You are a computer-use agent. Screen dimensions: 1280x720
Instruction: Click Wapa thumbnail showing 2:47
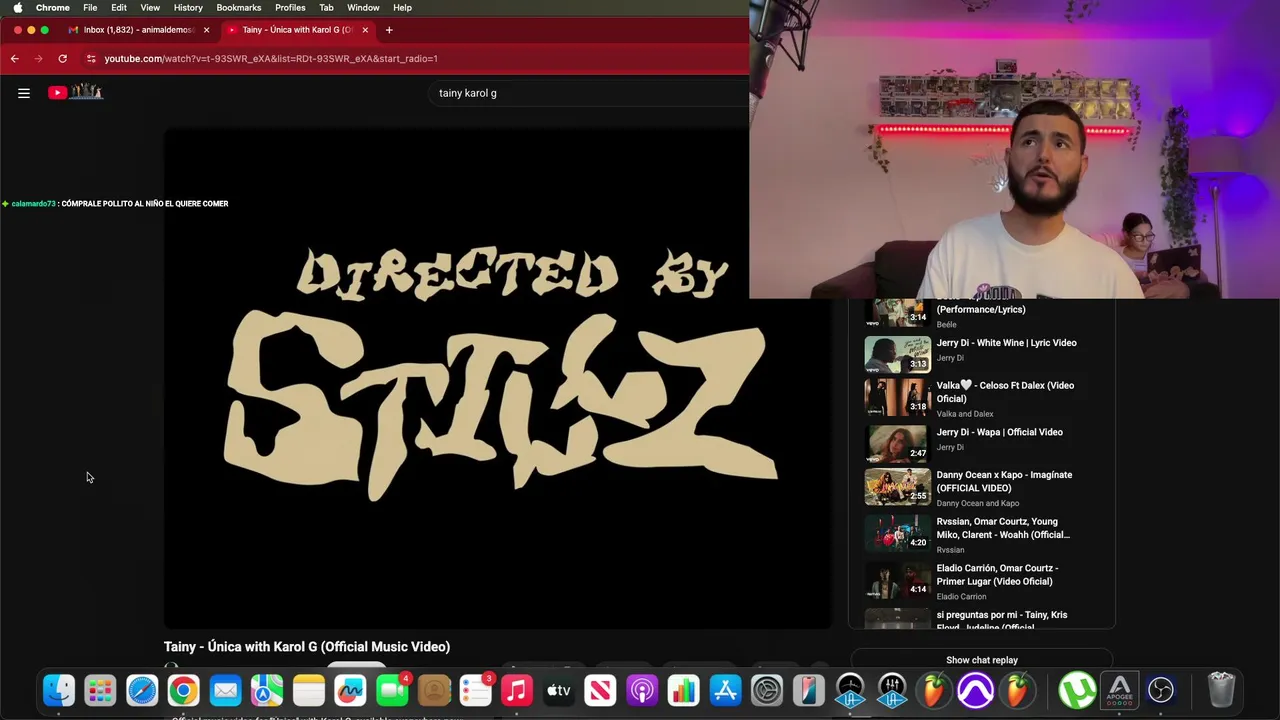[897, 444]
